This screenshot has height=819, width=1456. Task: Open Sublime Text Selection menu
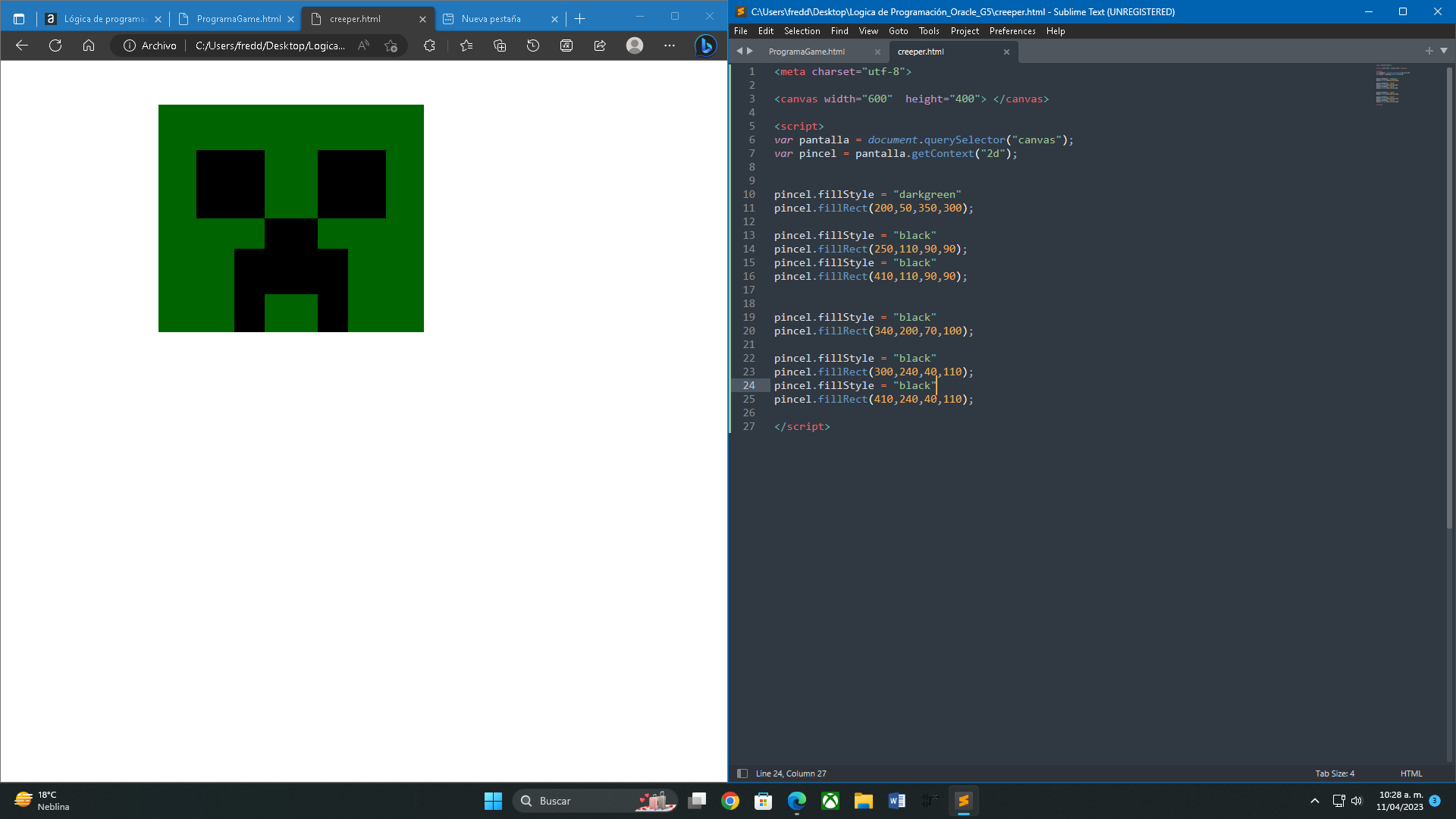click(x=802, y=31)
